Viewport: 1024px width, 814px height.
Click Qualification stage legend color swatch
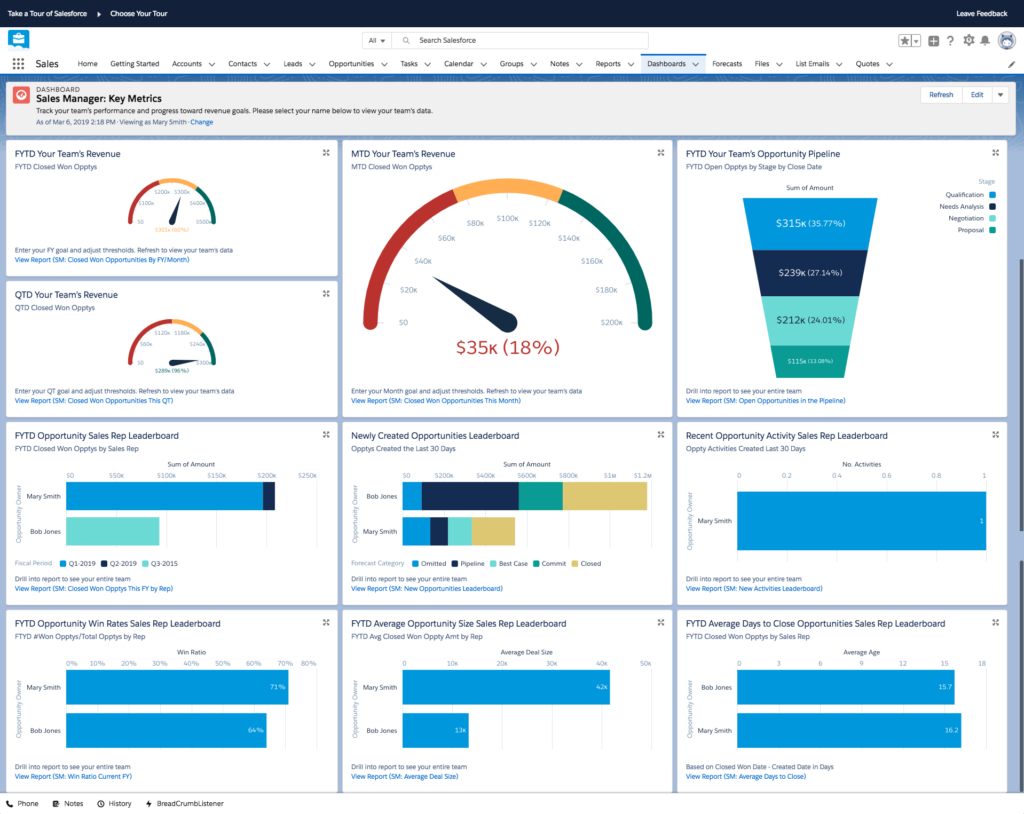[992, 195]
